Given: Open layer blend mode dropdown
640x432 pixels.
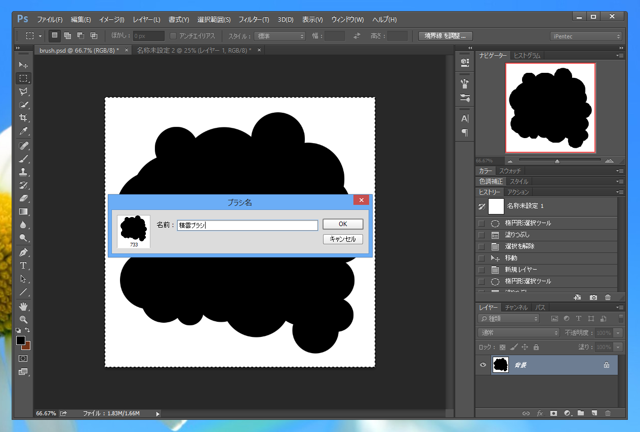Looking at the screenshot, I should [518, 333].
